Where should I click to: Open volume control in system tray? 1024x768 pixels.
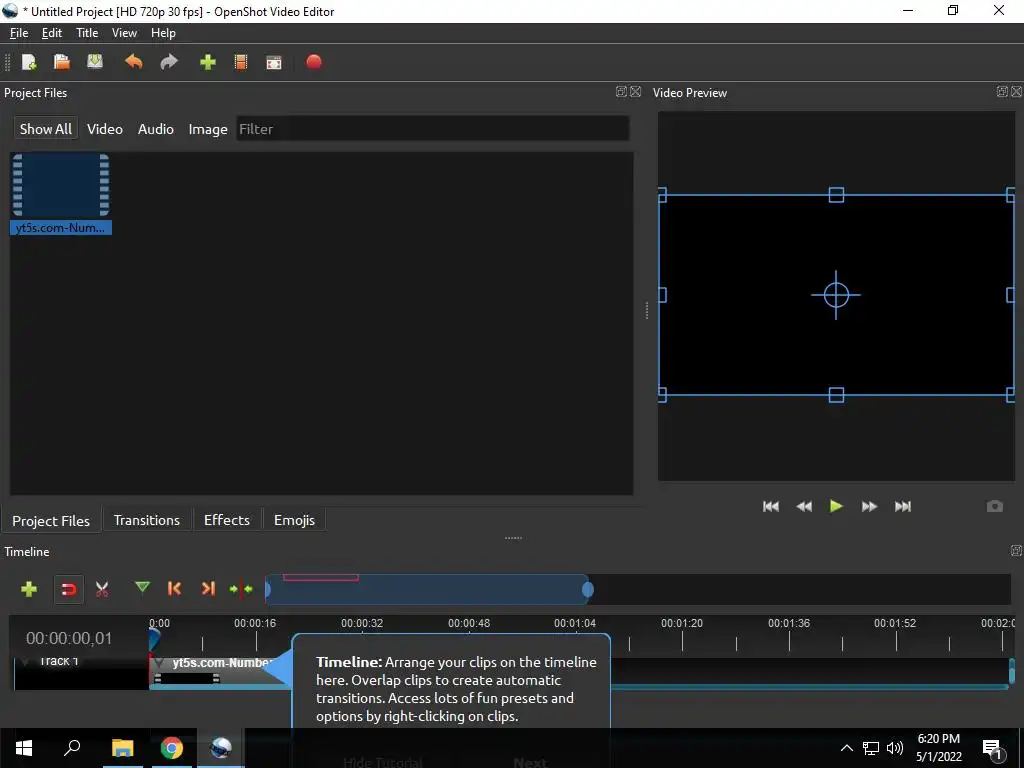point(895,748)
